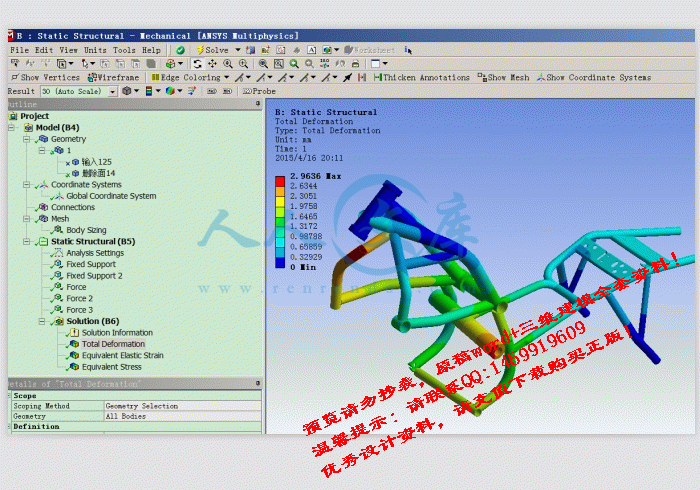
Task: Click the red Max legend color band
Action: [x=280, y=181]
